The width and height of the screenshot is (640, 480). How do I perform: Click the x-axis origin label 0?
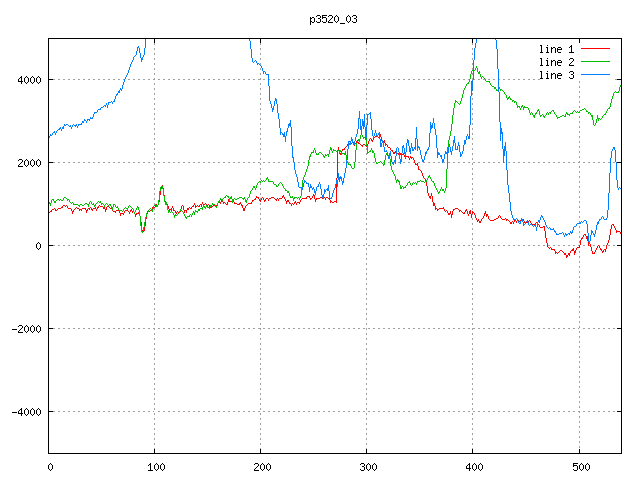pyautogui.click(x=50, y=467)
